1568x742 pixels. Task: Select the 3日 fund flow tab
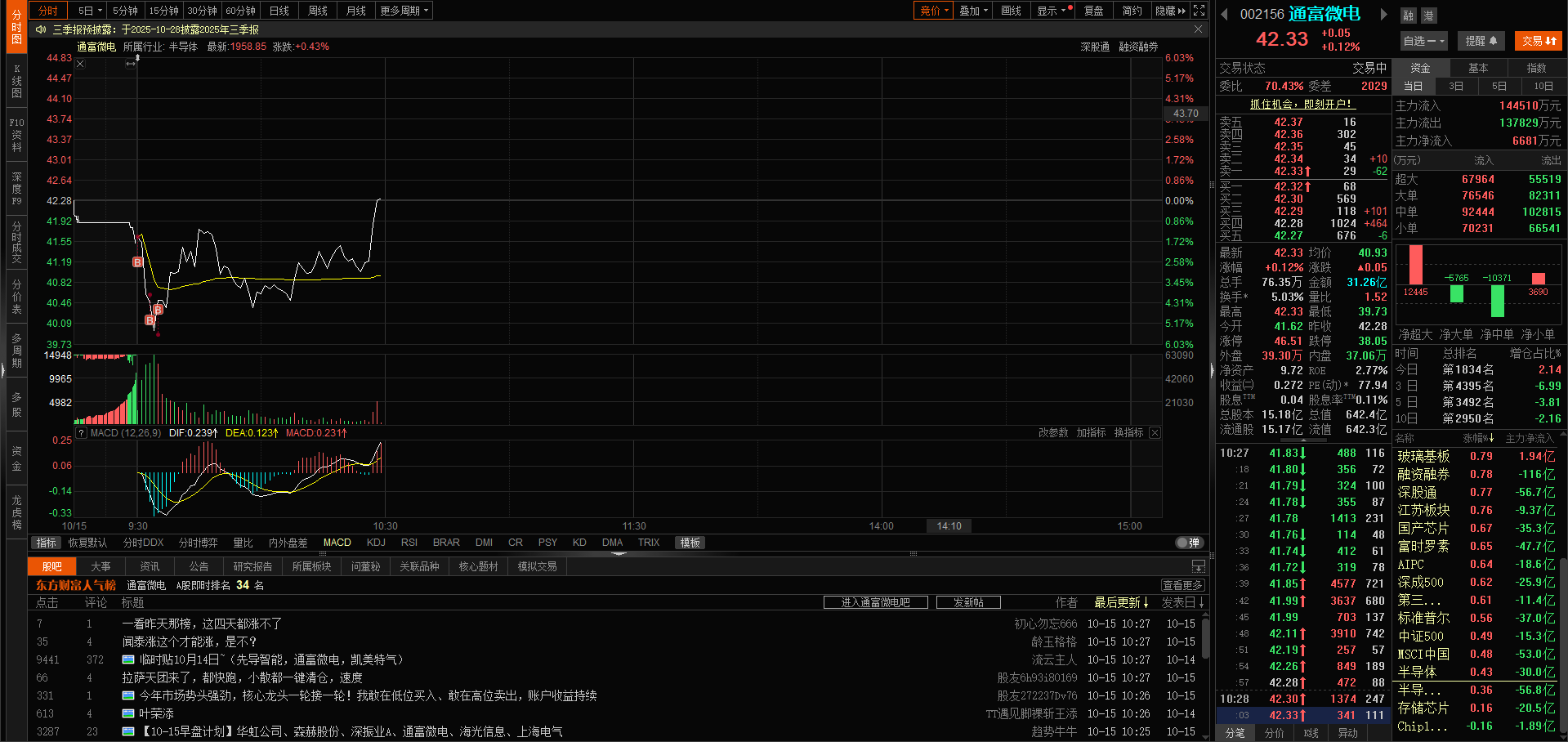click(1456, 86)
